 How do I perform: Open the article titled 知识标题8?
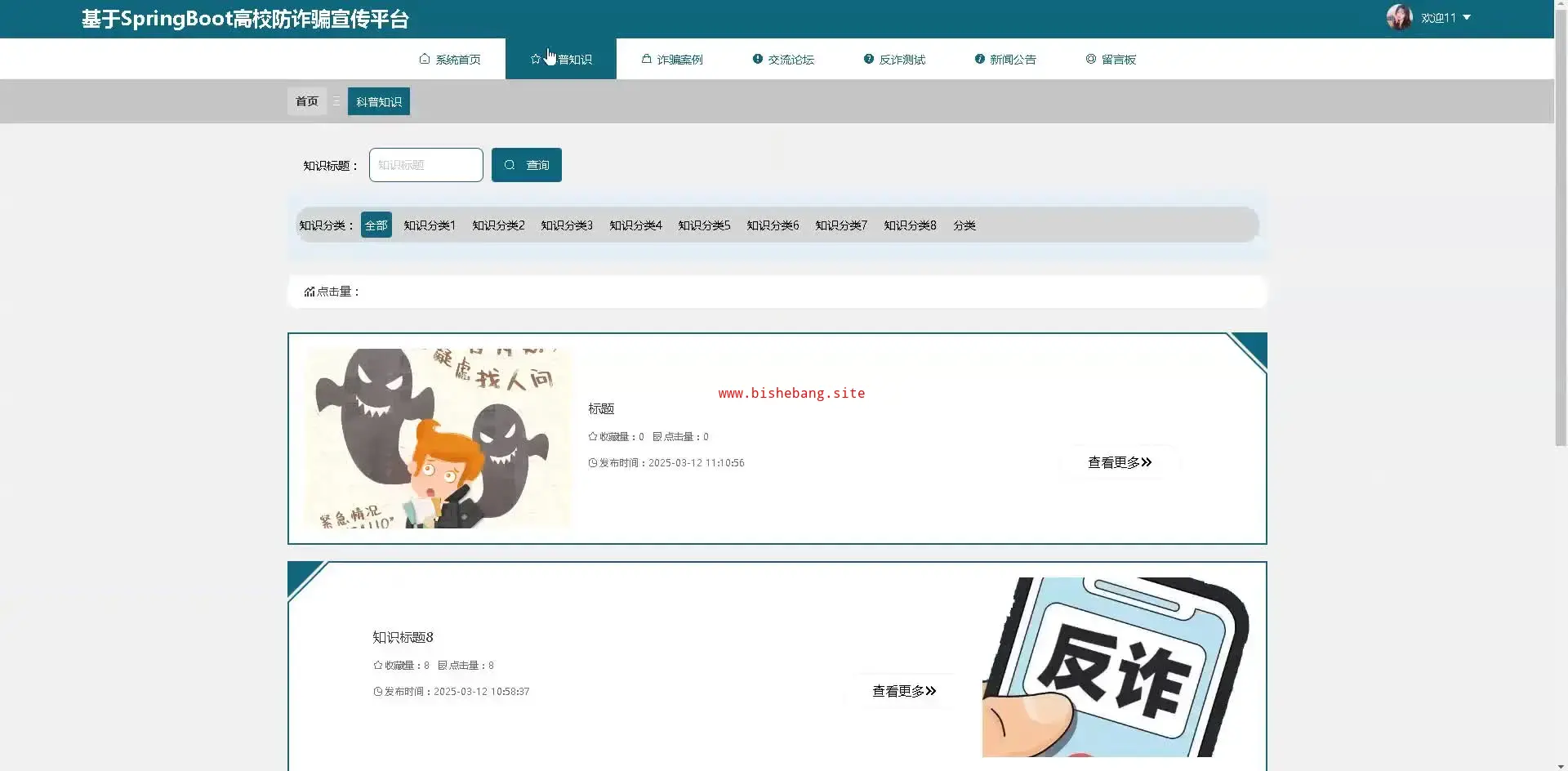pyautogui.click(x=403, y=637)
